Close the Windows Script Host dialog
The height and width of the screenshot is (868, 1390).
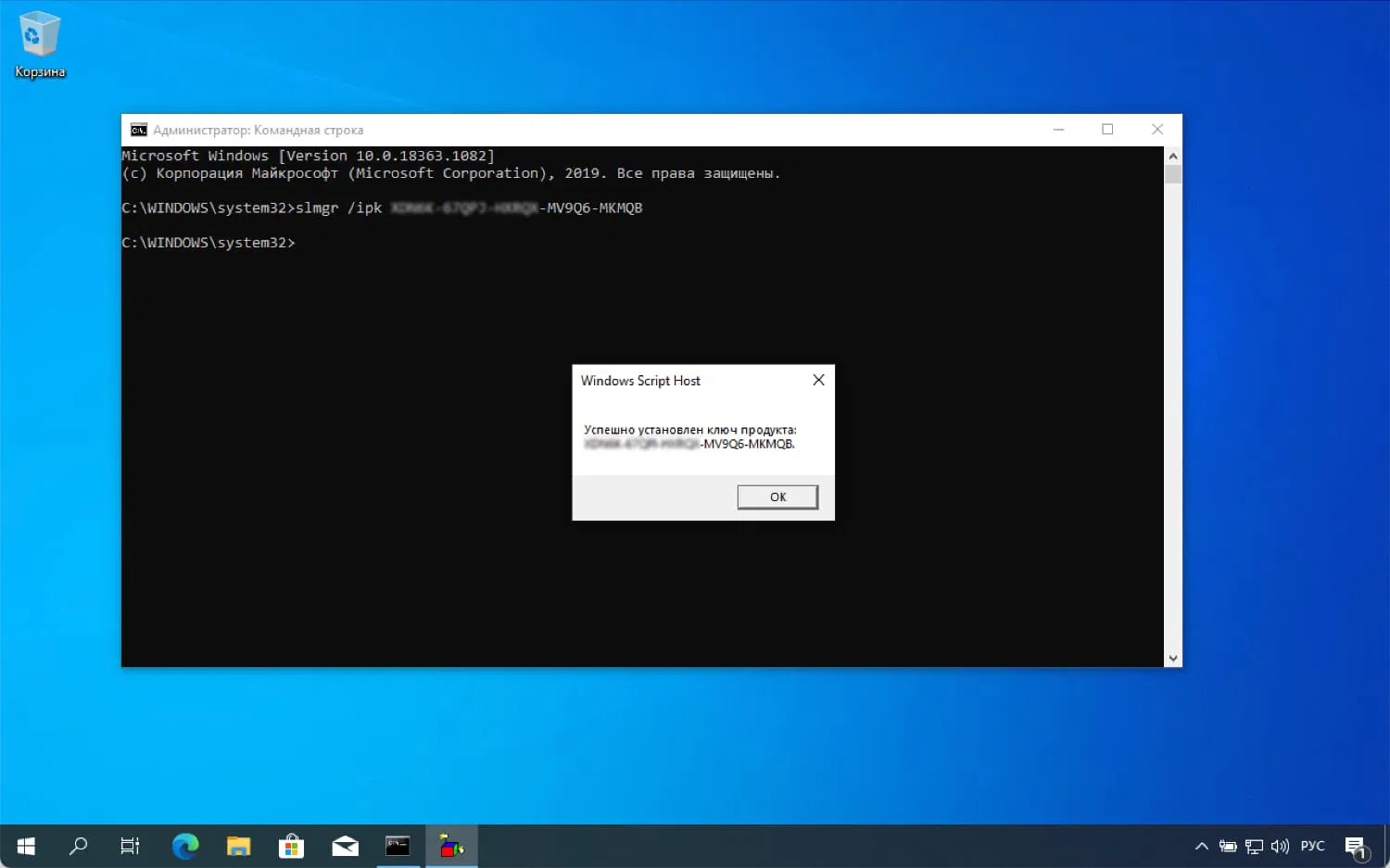click(x=818, y=380)
